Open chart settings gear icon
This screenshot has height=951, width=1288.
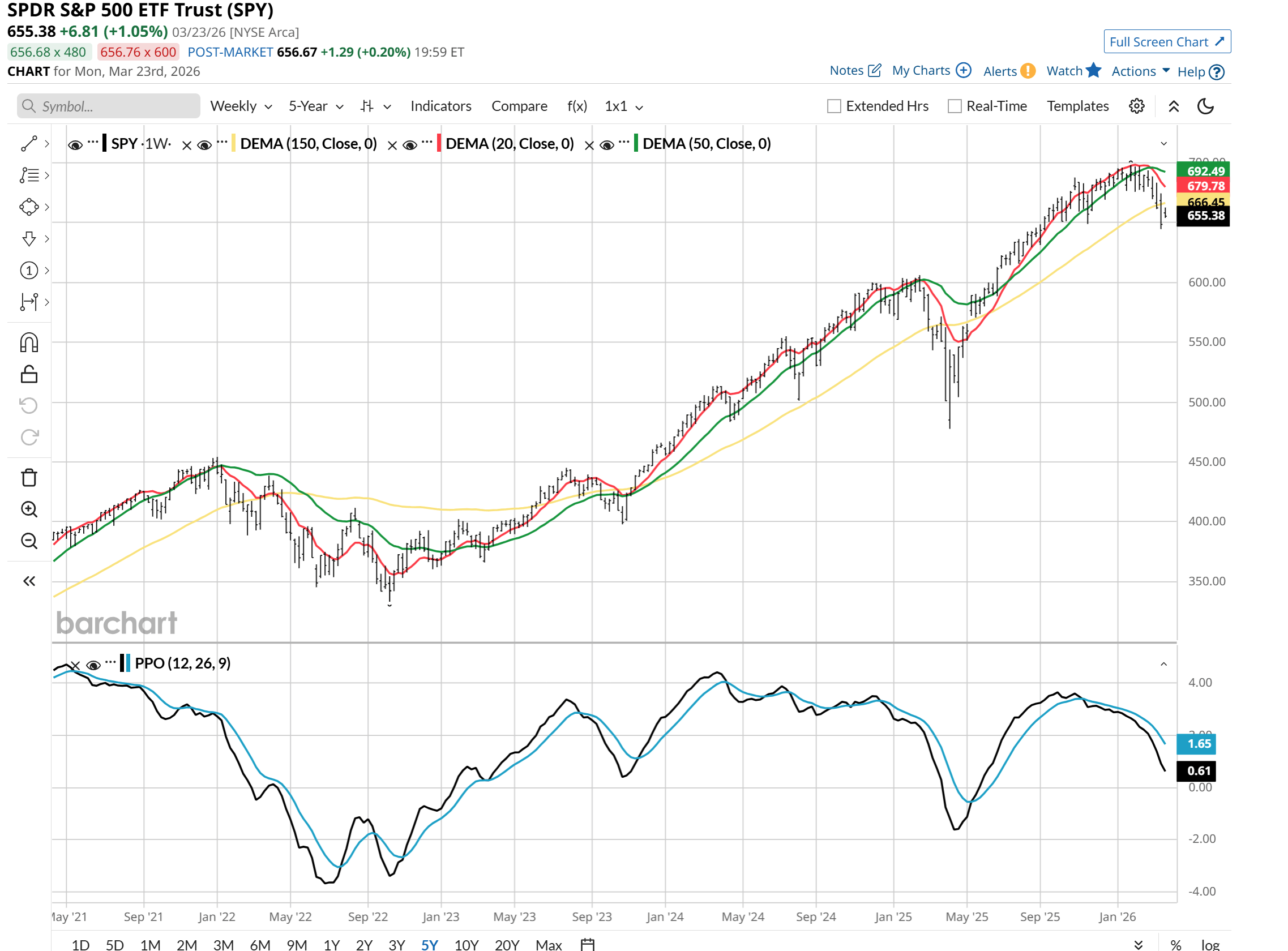pos(1137,106)
